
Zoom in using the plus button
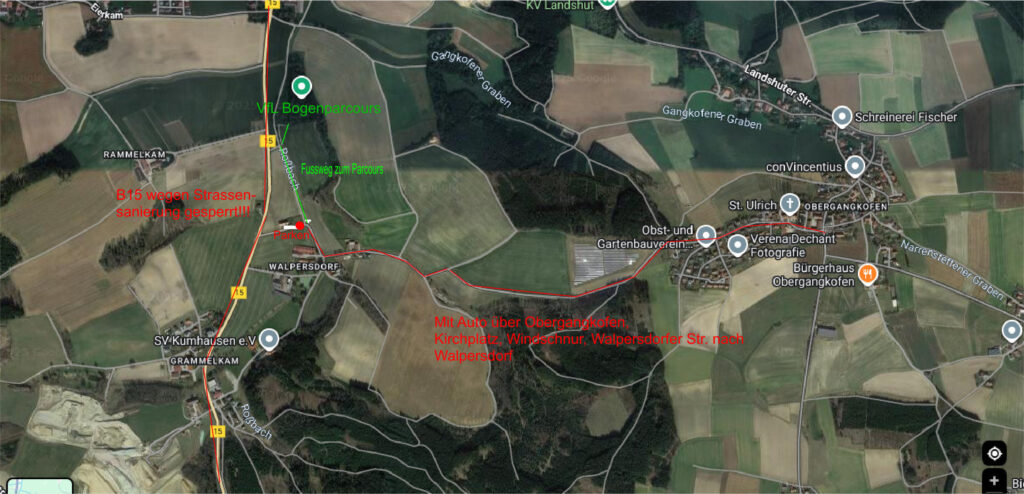[995, 479]
